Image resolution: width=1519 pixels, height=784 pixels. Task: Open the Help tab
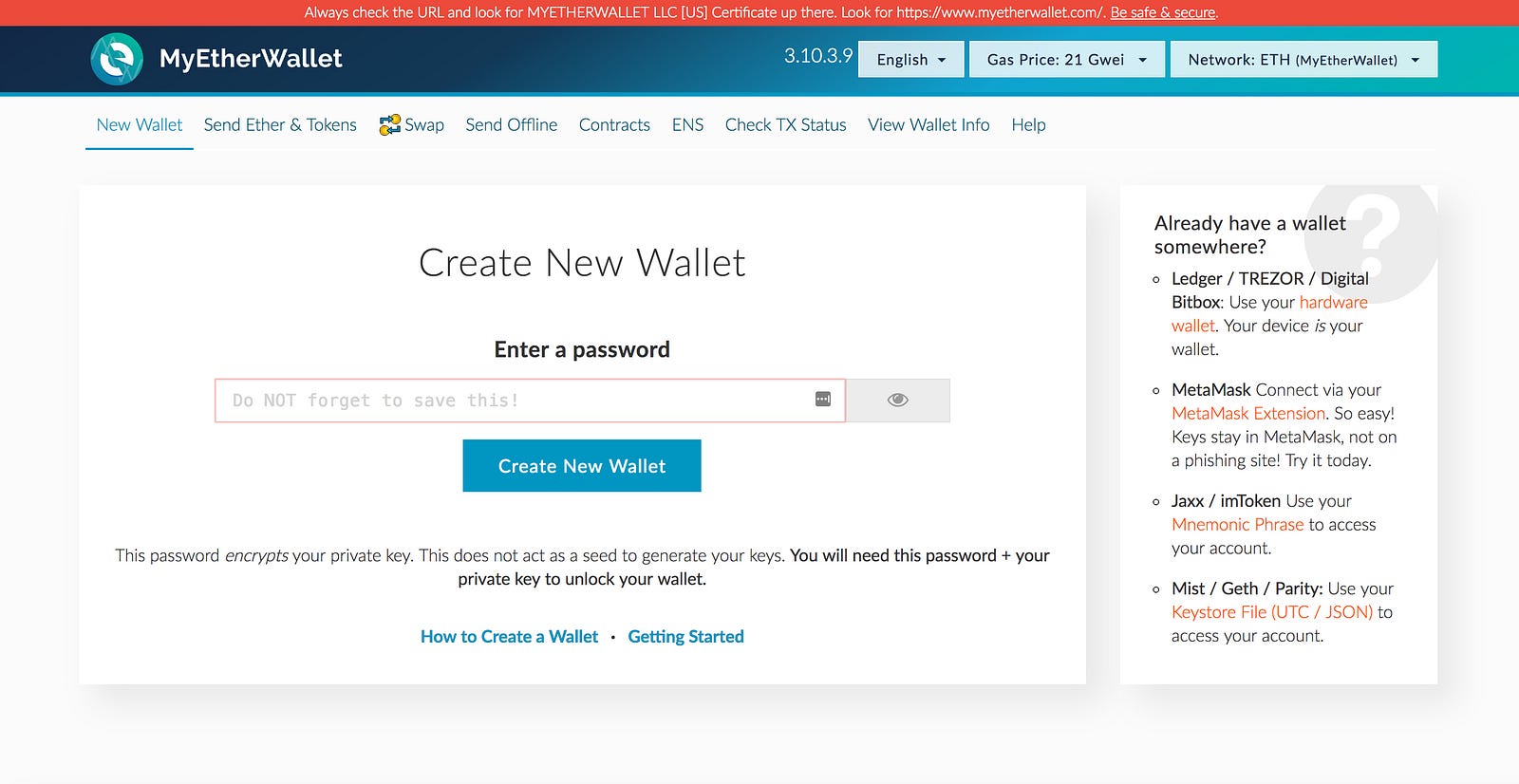[x=1028, y=125]
